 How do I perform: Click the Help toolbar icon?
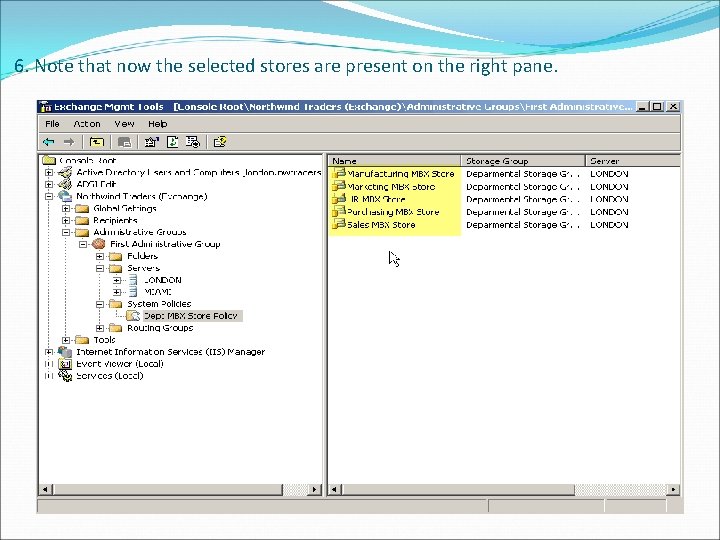click(220, 142)
